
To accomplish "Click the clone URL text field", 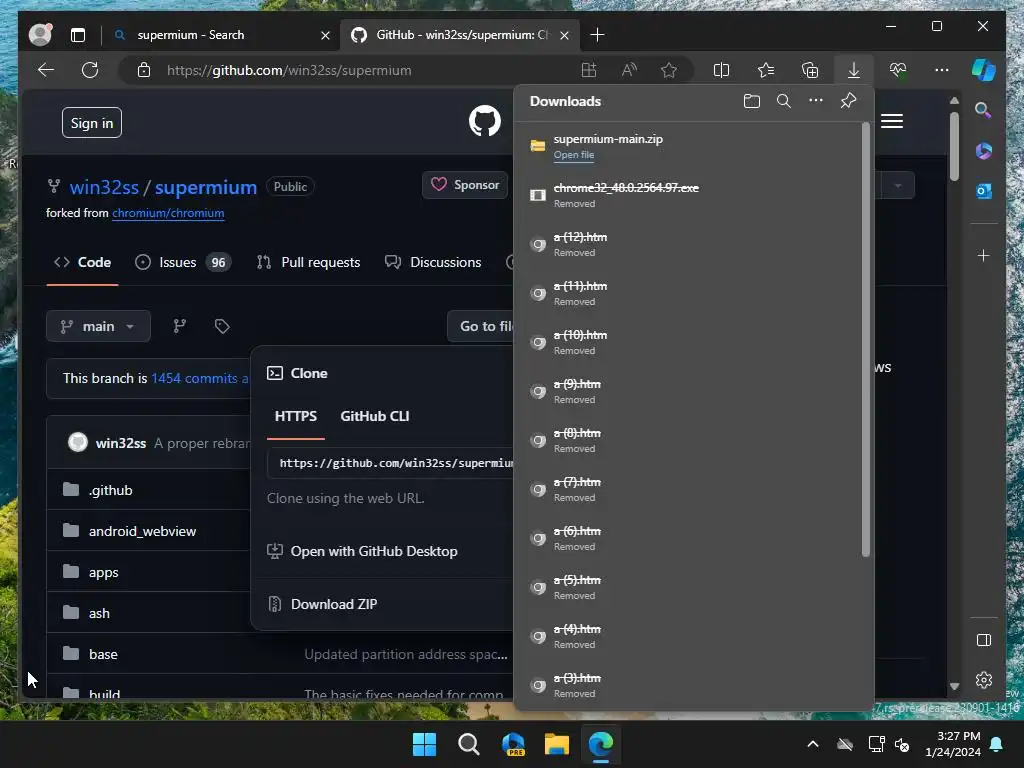I will (391, 463).
